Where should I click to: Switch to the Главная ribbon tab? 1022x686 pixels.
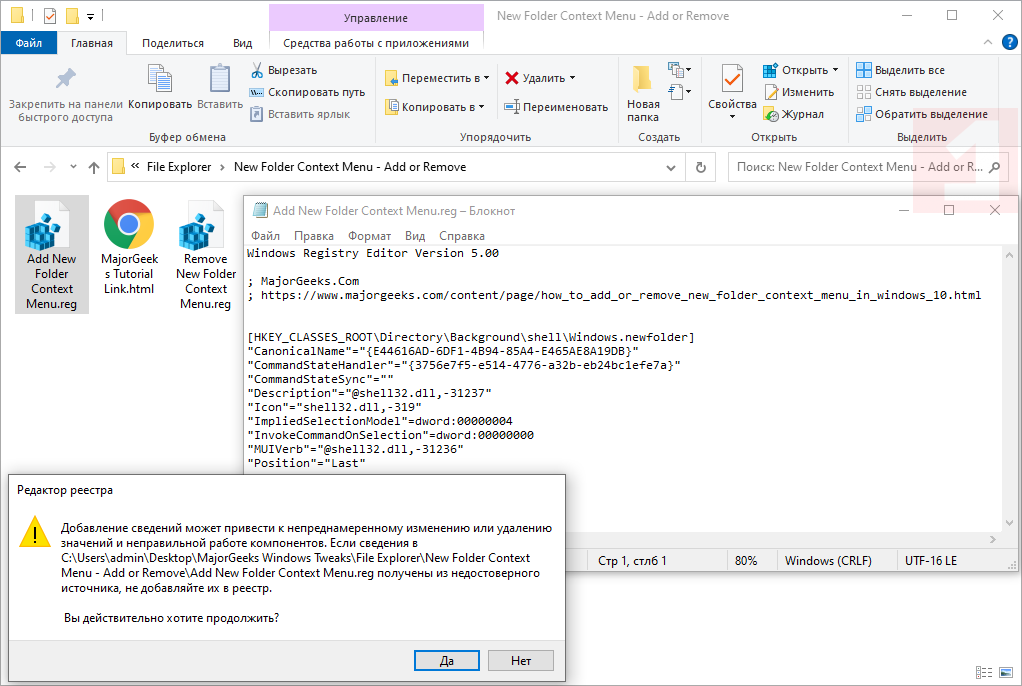point(92,43)
